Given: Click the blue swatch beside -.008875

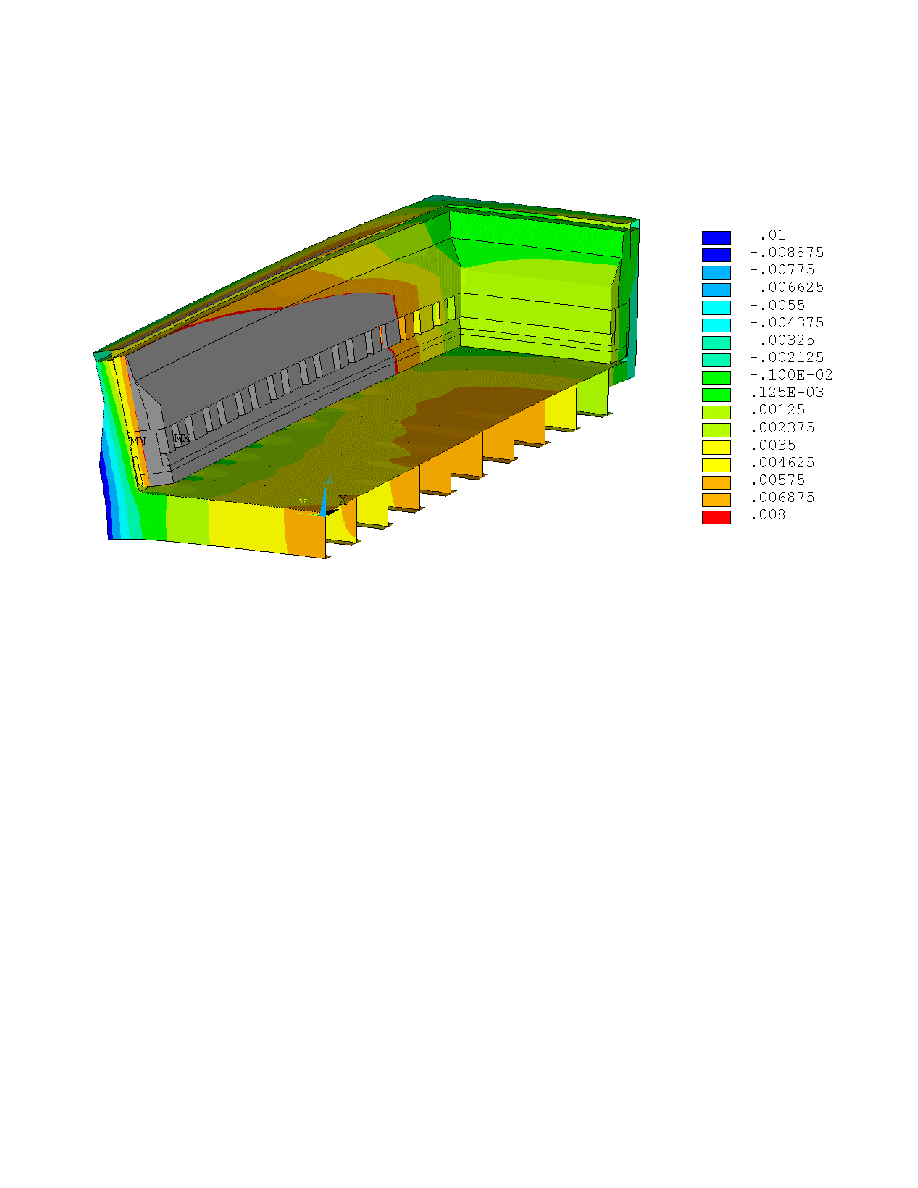Looking at the screenshot, I should tap(716, 255).
